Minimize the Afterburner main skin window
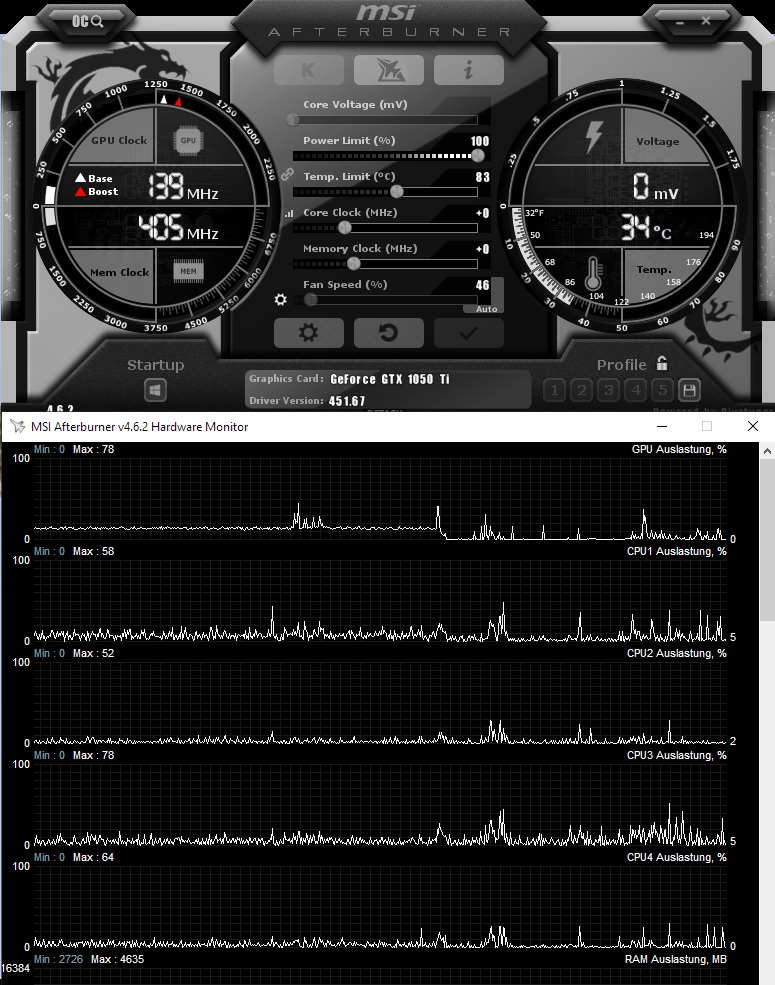Image resolution: width=775 pixels, height=985 pixels. pos(680,22)
